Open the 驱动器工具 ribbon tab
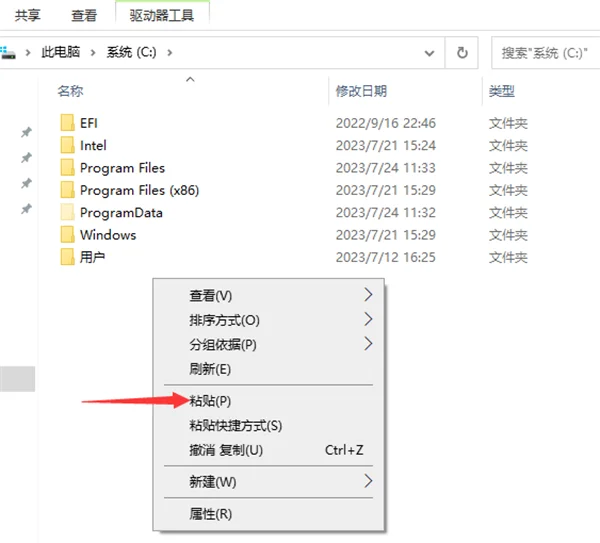The height and width of the screenshot is (543, 600). (x=162, y=16)
